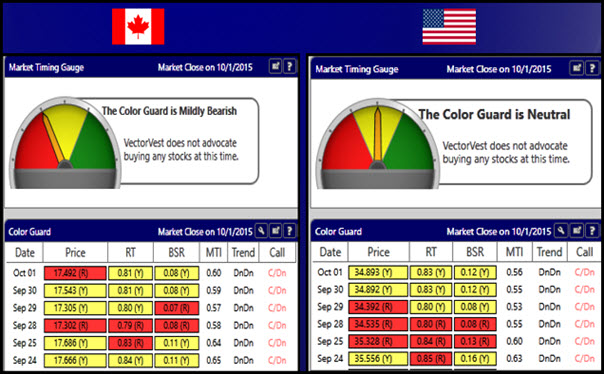The image size is (604, 374).
Task: Click the Trend column header in US table
Action: [549, 252]
